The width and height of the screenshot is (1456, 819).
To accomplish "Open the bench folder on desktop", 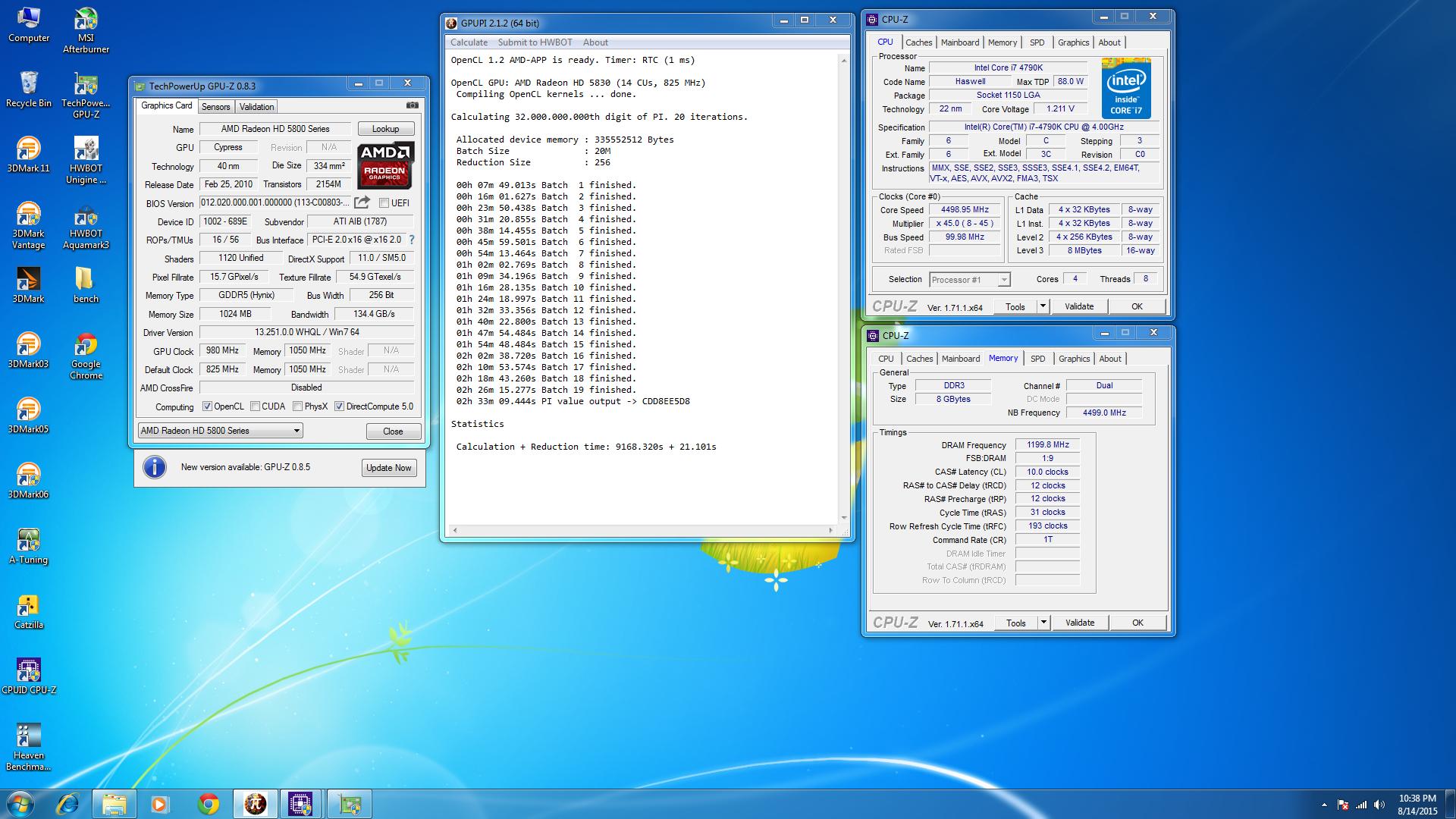I will 86,285.
